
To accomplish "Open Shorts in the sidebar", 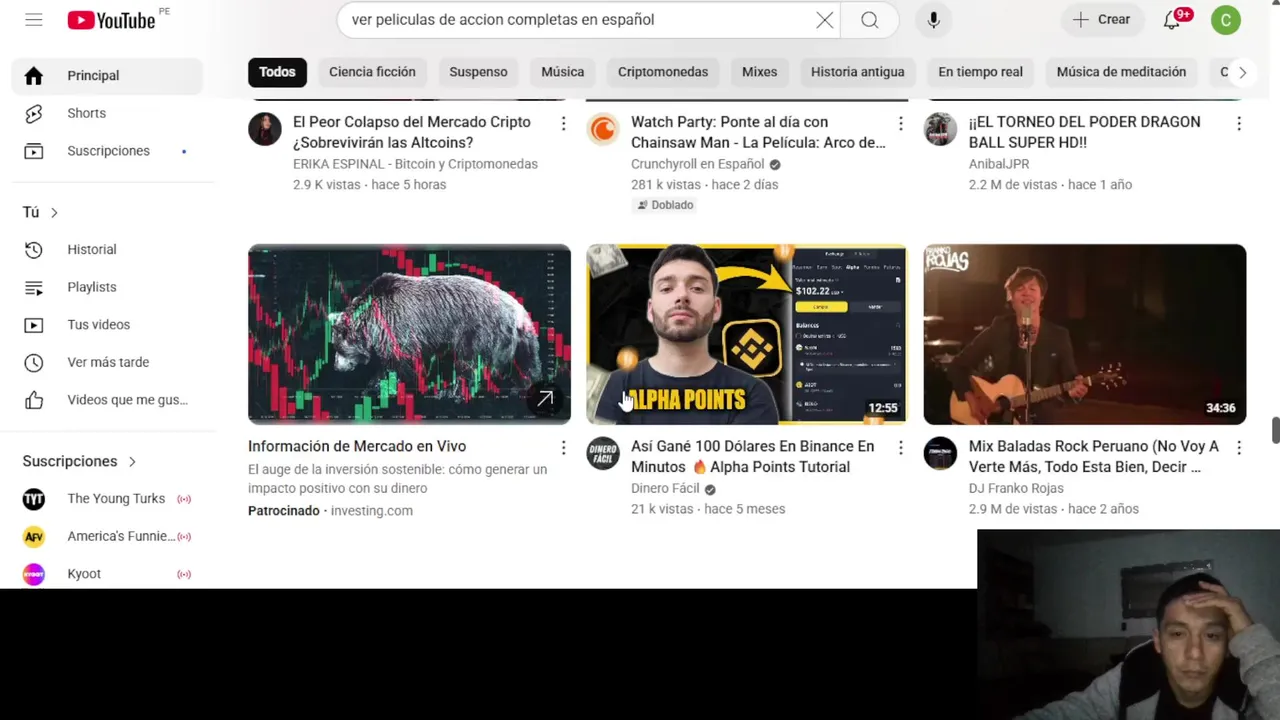I will coord(107,113).
